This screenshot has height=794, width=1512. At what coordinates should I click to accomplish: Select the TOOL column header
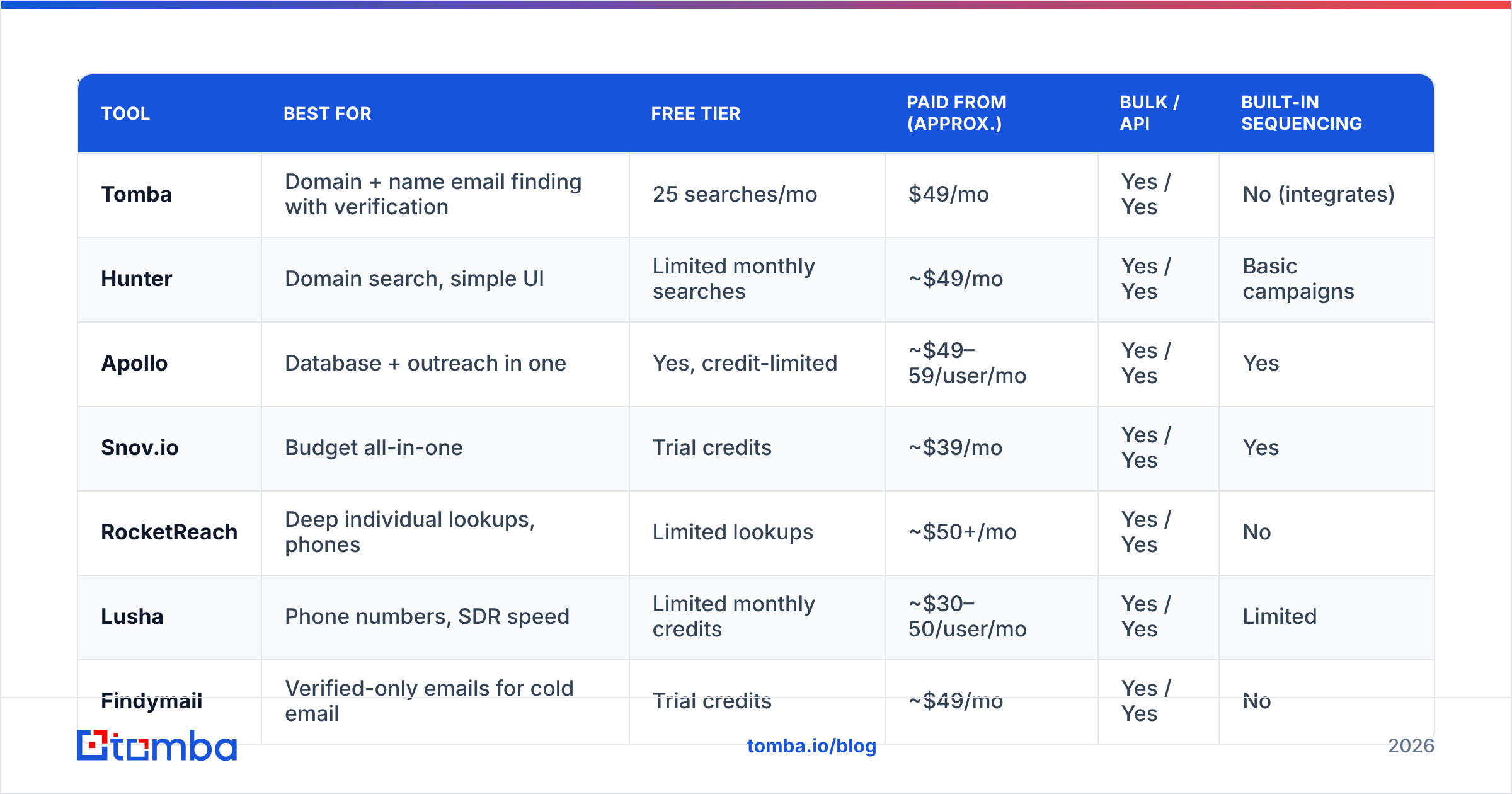126,113
